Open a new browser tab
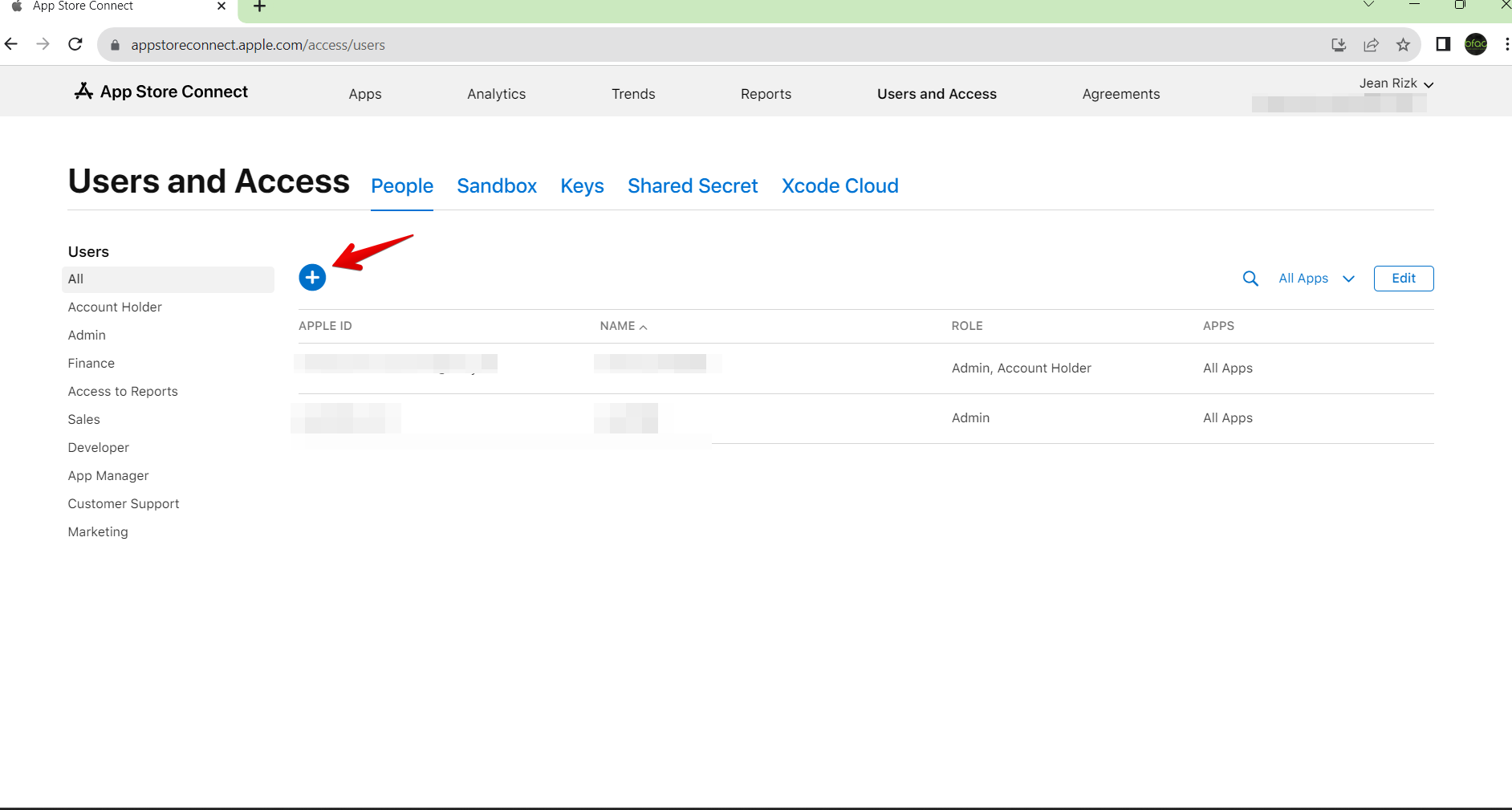This screenshot has width=1512, height=810. (x=259, y=7)
